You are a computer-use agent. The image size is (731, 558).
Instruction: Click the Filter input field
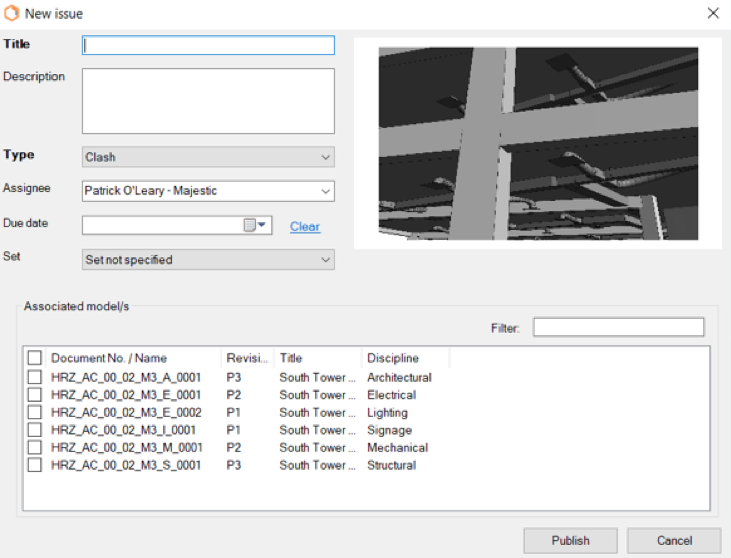618,327
